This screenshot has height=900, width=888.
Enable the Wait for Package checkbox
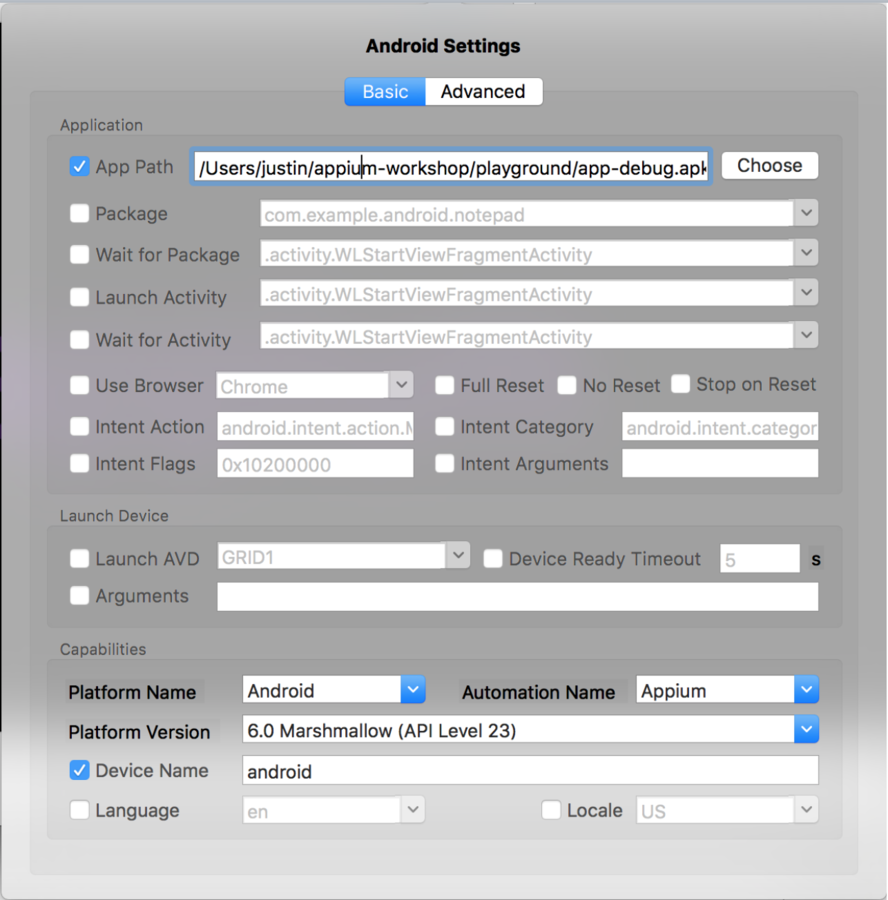click(x=79, y=254)
